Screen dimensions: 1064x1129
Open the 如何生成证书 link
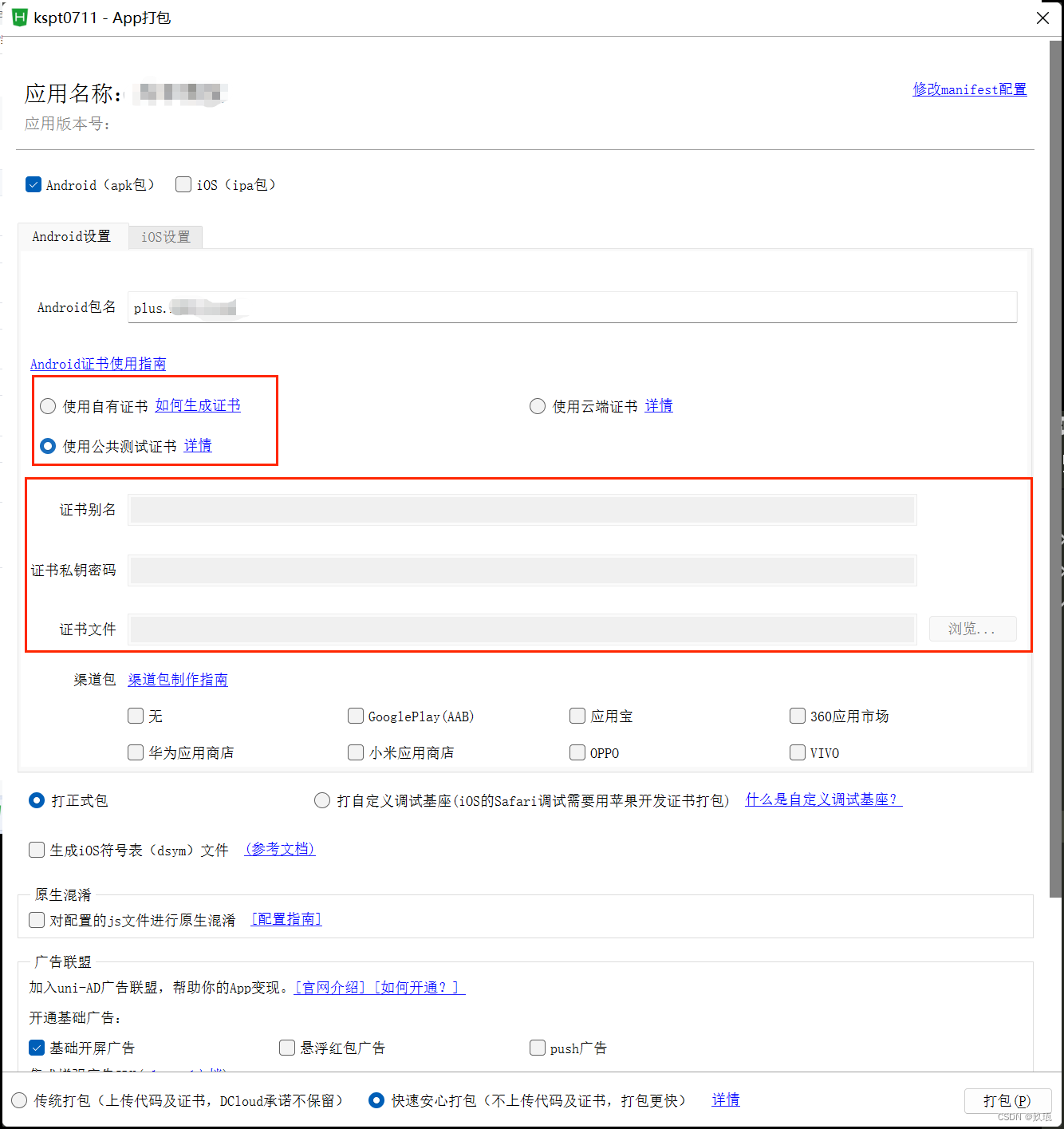(198, 405)
